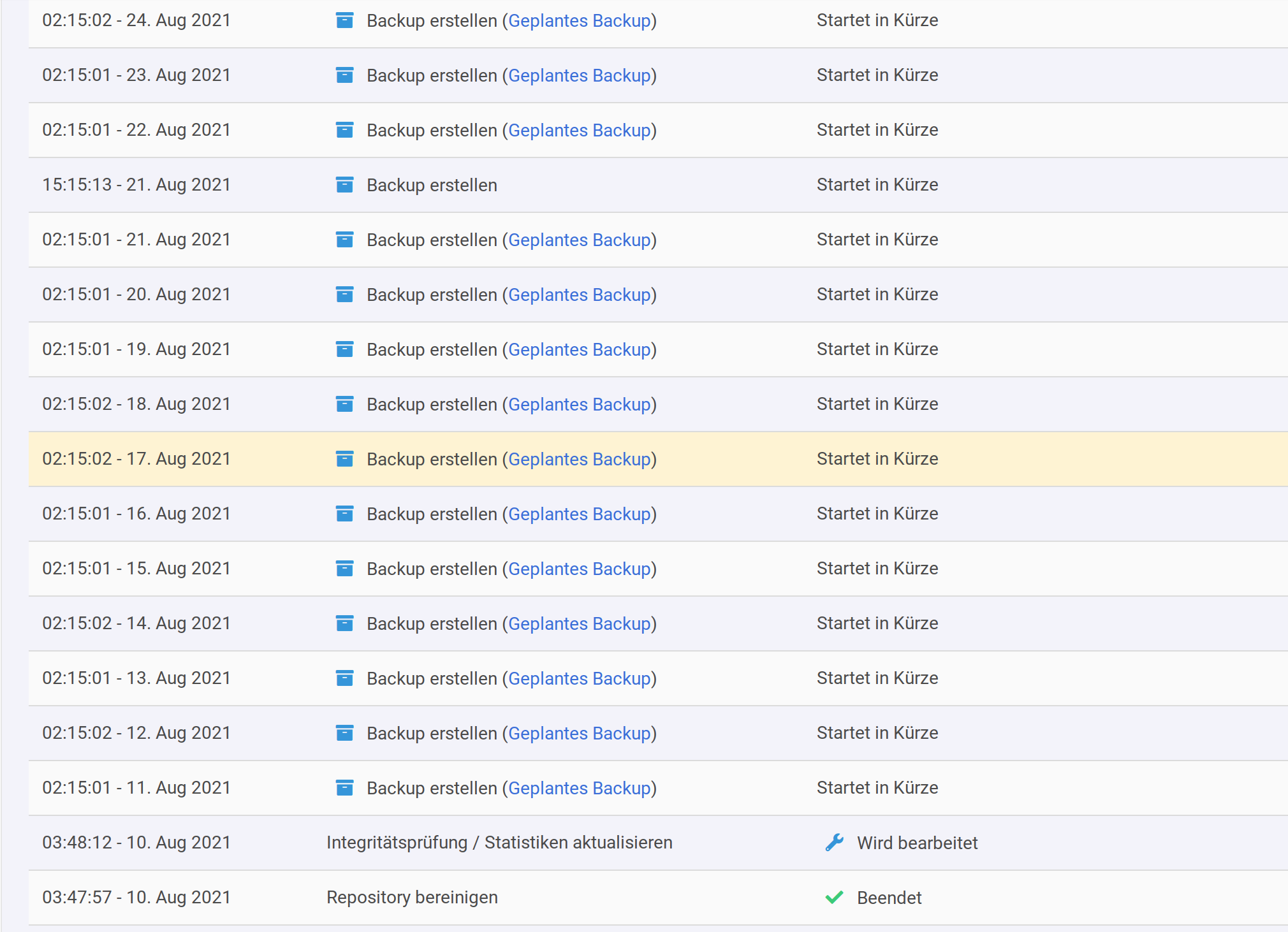This screenshot has width=1288, height=932.
Task: Click backup archive icon for 11. Aug 2021
Action: point(344,788)
